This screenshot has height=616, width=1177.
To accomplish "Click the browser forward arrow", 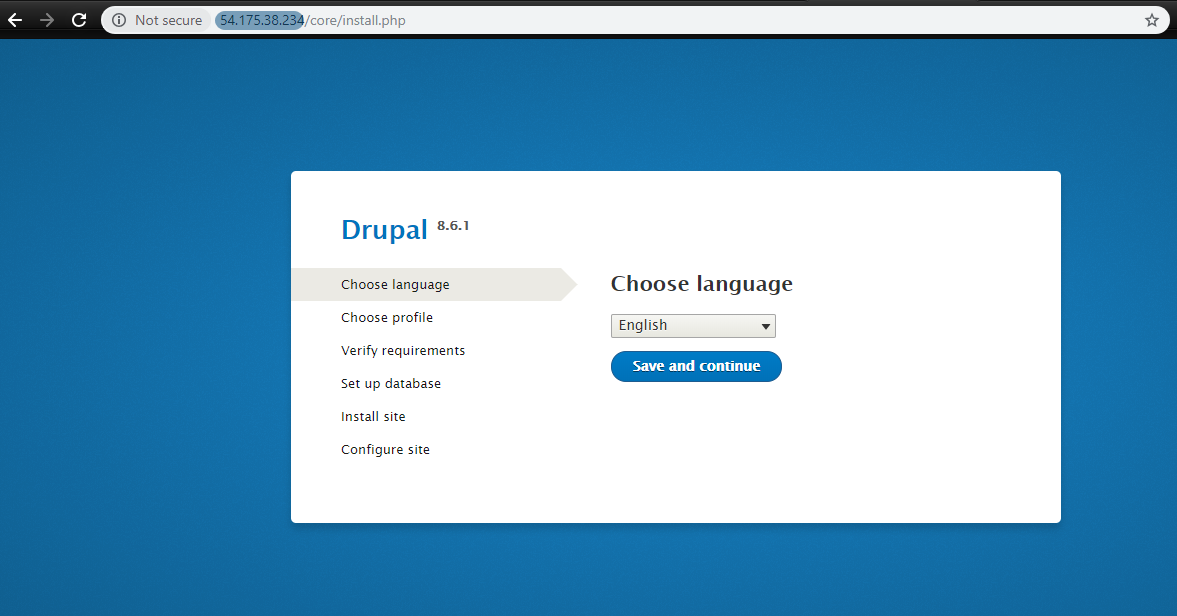I will 47,20.
